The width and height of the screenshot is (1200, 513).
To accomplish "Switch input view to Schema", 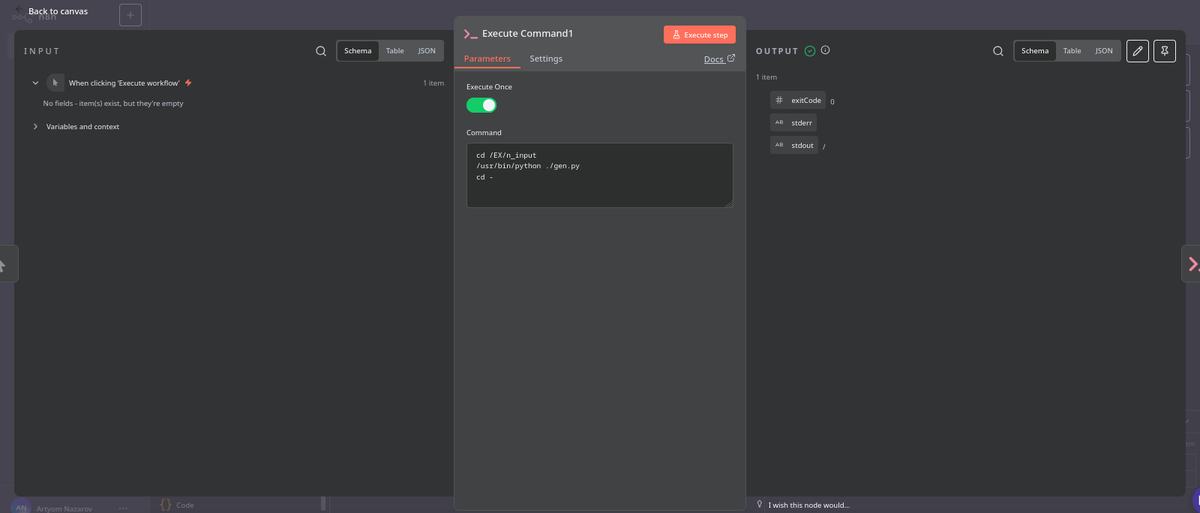I will coord(358,51).
